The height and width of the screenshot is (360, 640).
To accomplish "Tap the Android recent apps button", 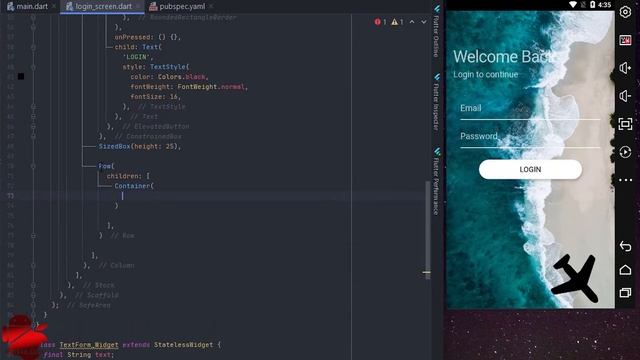I will (625, 293).
